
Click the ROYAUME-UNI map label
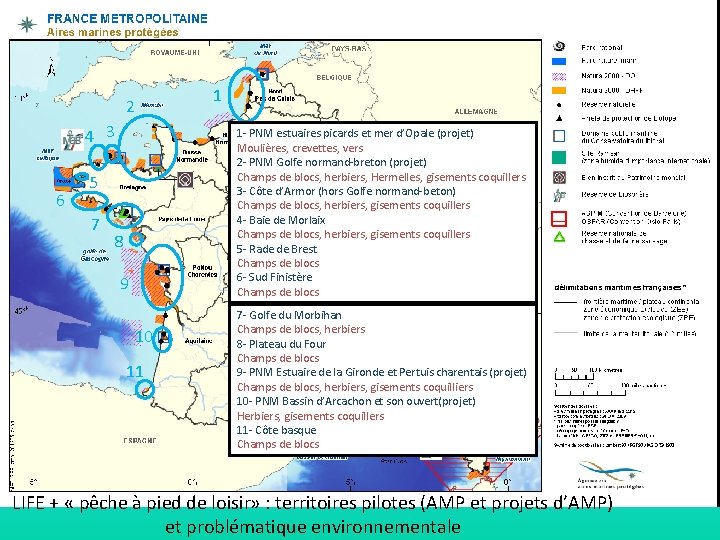175,52
